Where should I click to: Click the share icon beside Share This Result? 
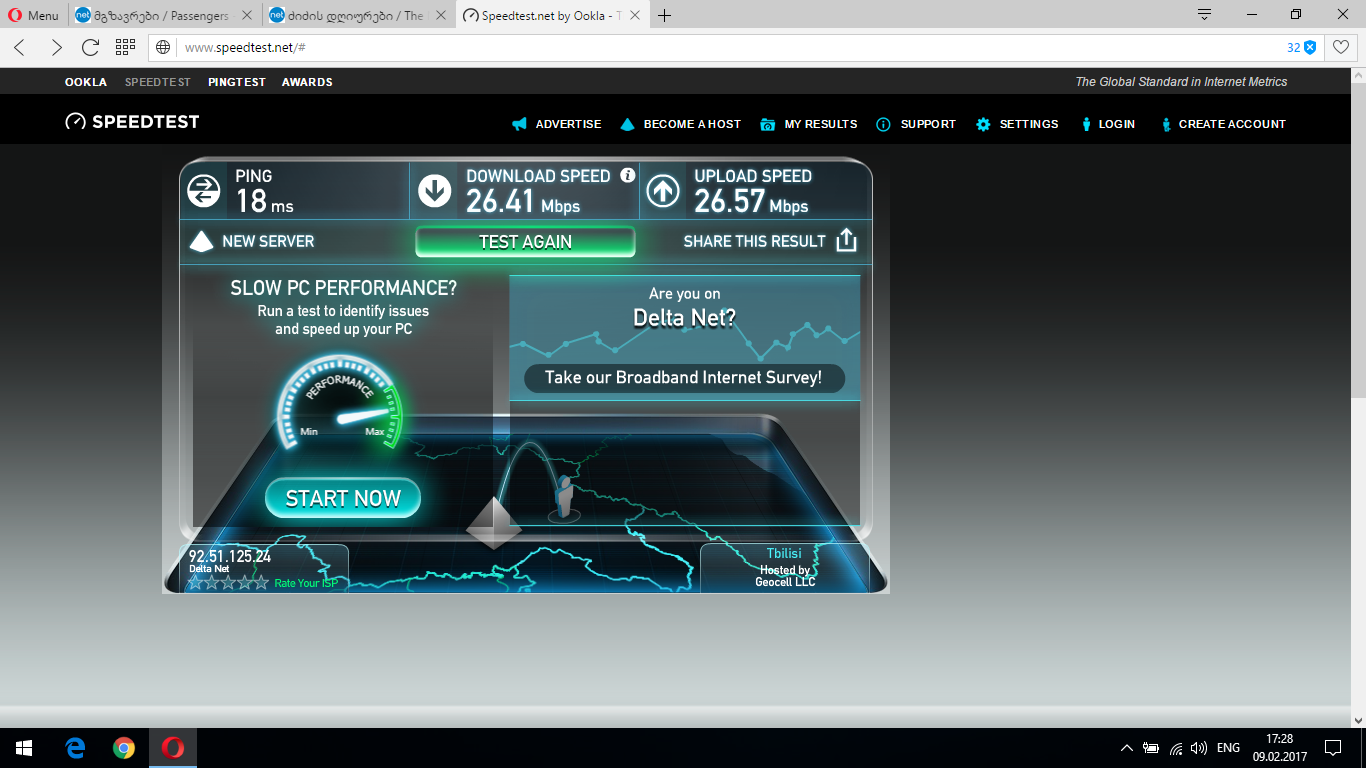tap(846, 240)
